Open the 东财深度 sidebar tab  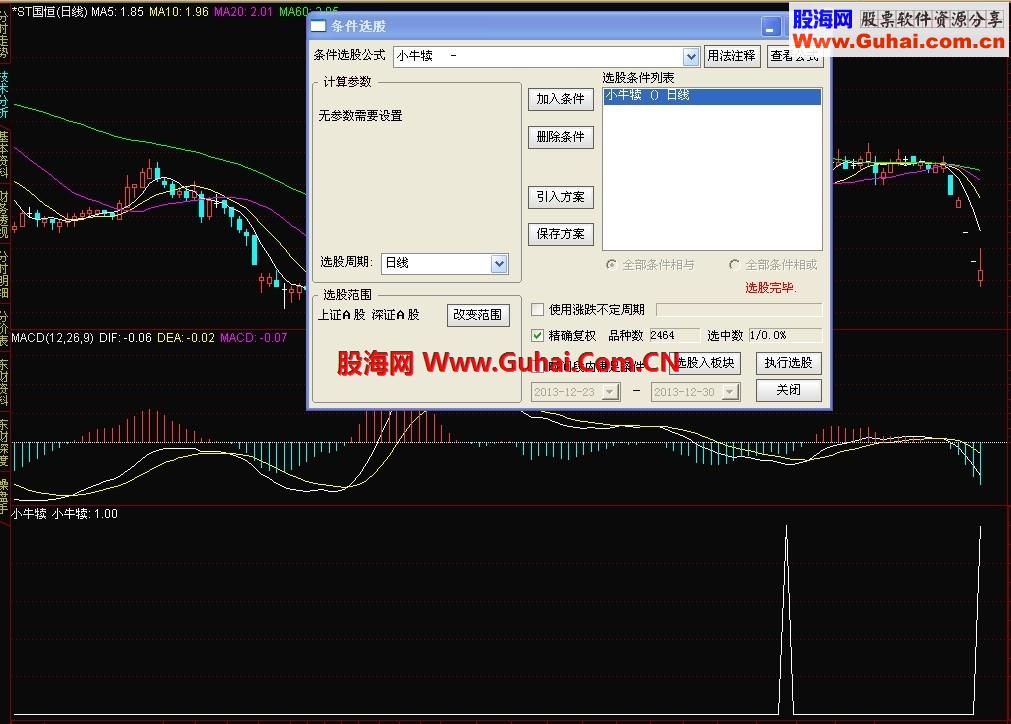click(4, 441)
